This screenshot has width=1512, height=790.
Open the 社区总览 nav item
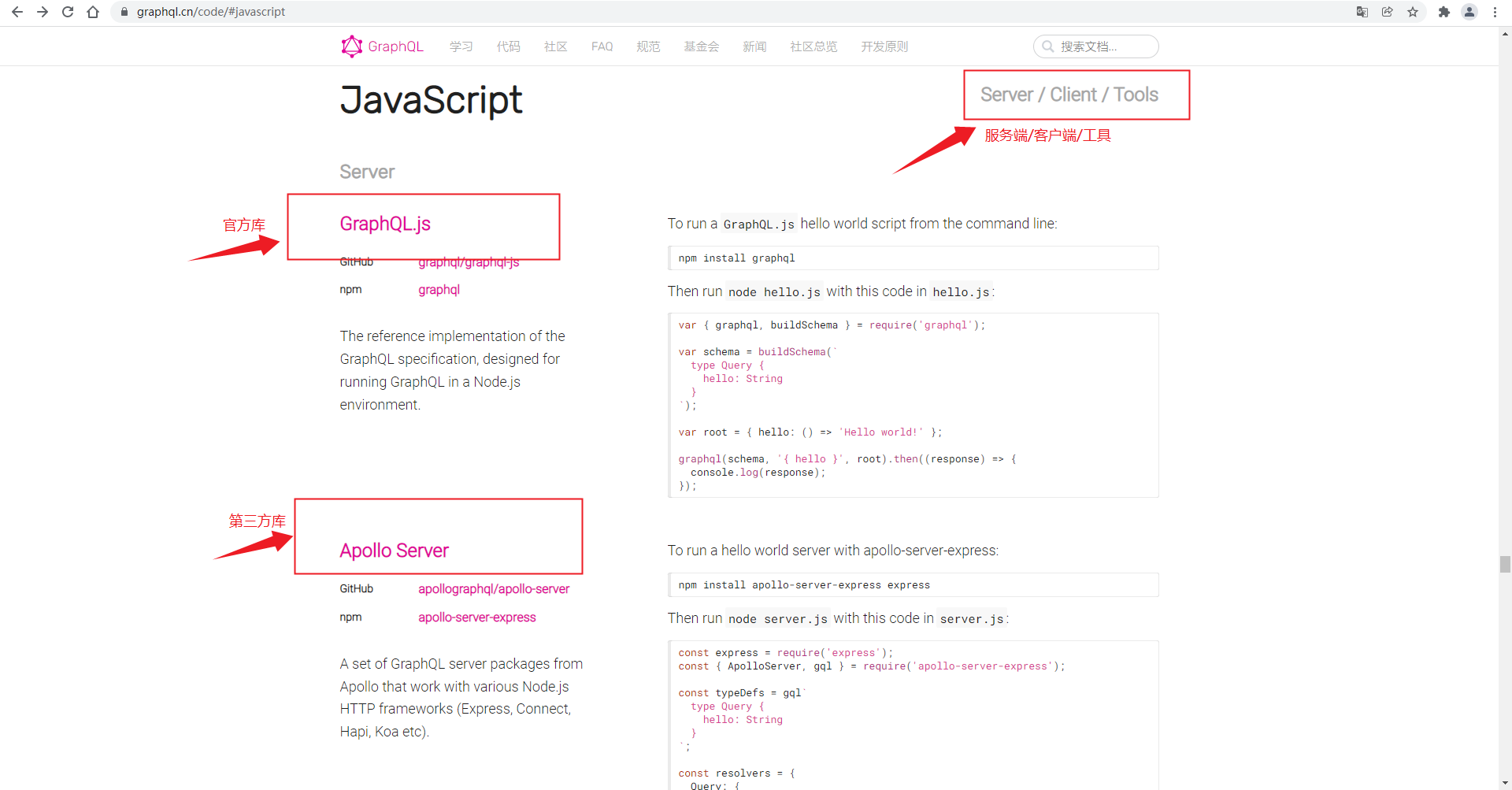tap(813, 46)
